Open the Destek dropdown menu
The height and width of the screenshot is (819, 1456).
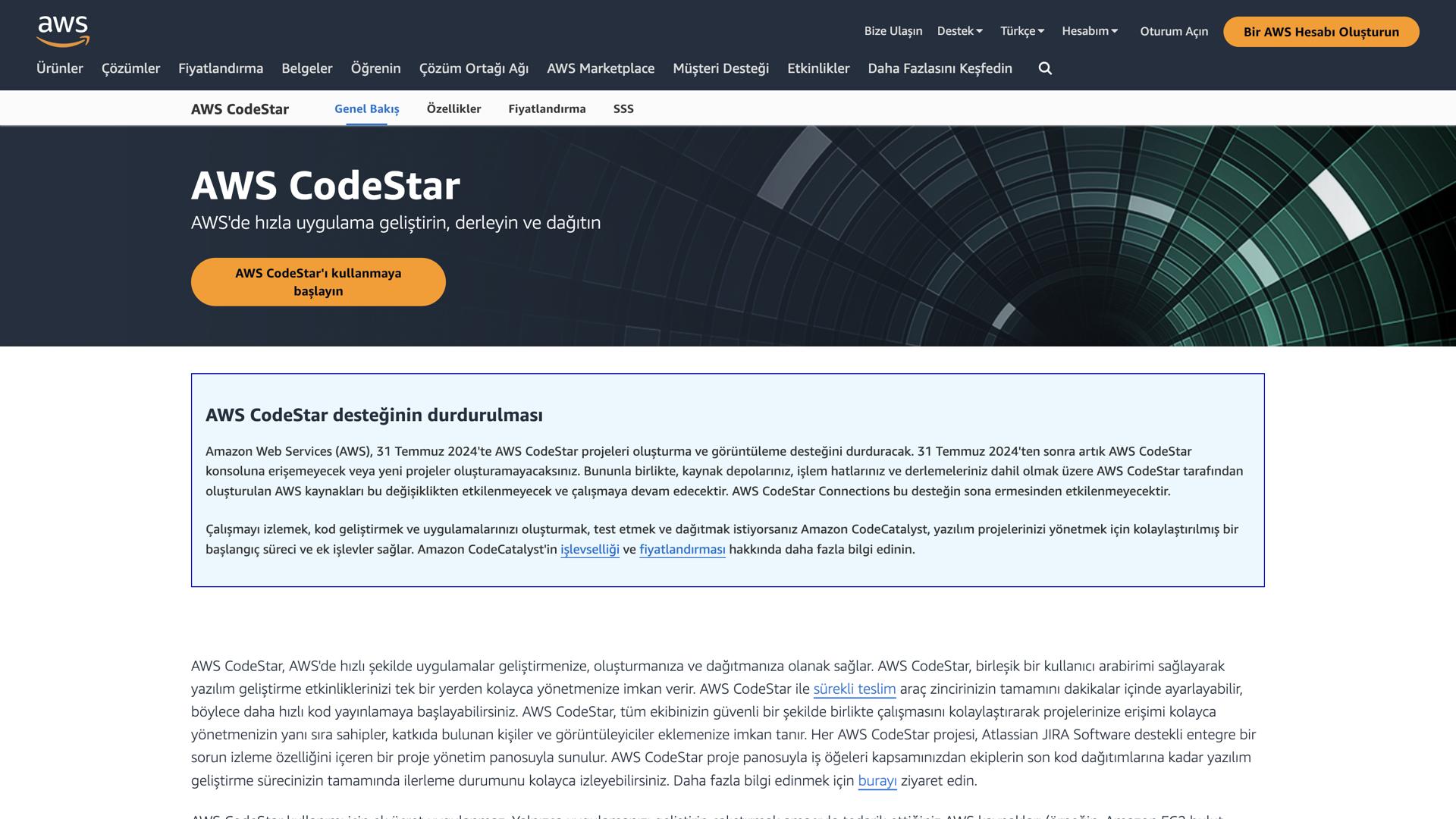[x=960, y=31]
